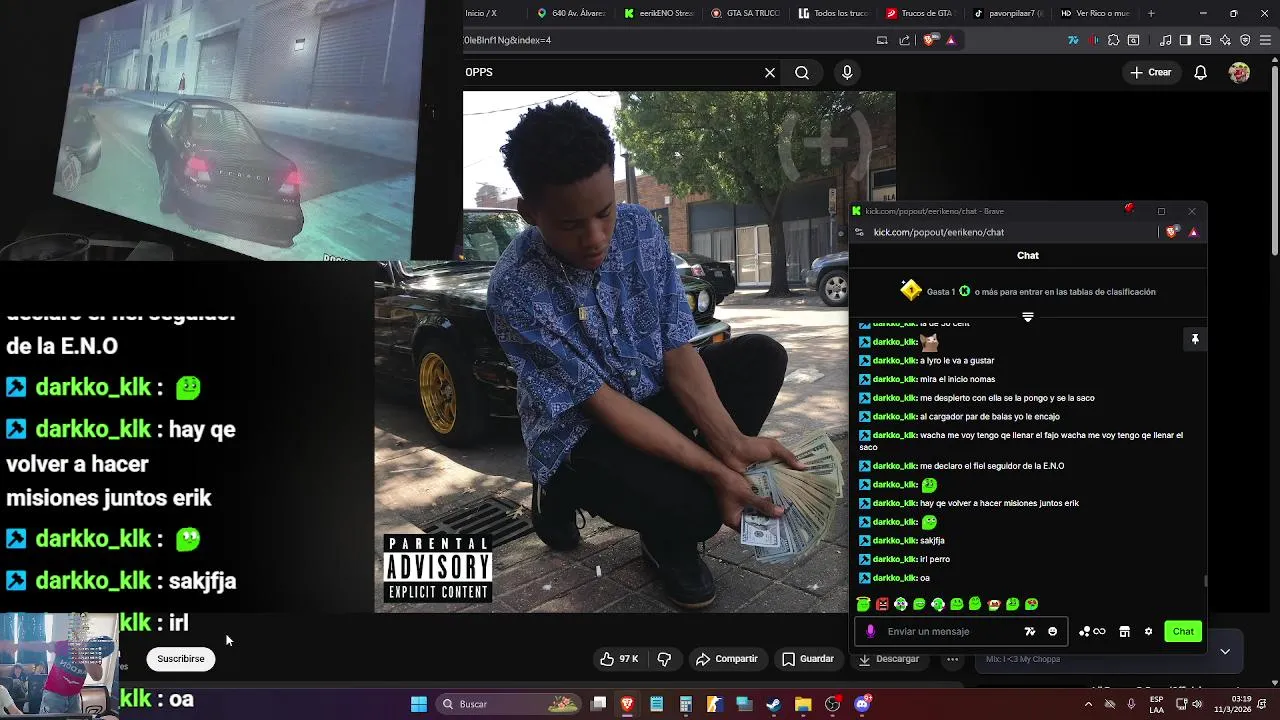Switch to the Ver Rico o muerto tab
This screenshot has width=1280, height=720.
click(1095, 13)
